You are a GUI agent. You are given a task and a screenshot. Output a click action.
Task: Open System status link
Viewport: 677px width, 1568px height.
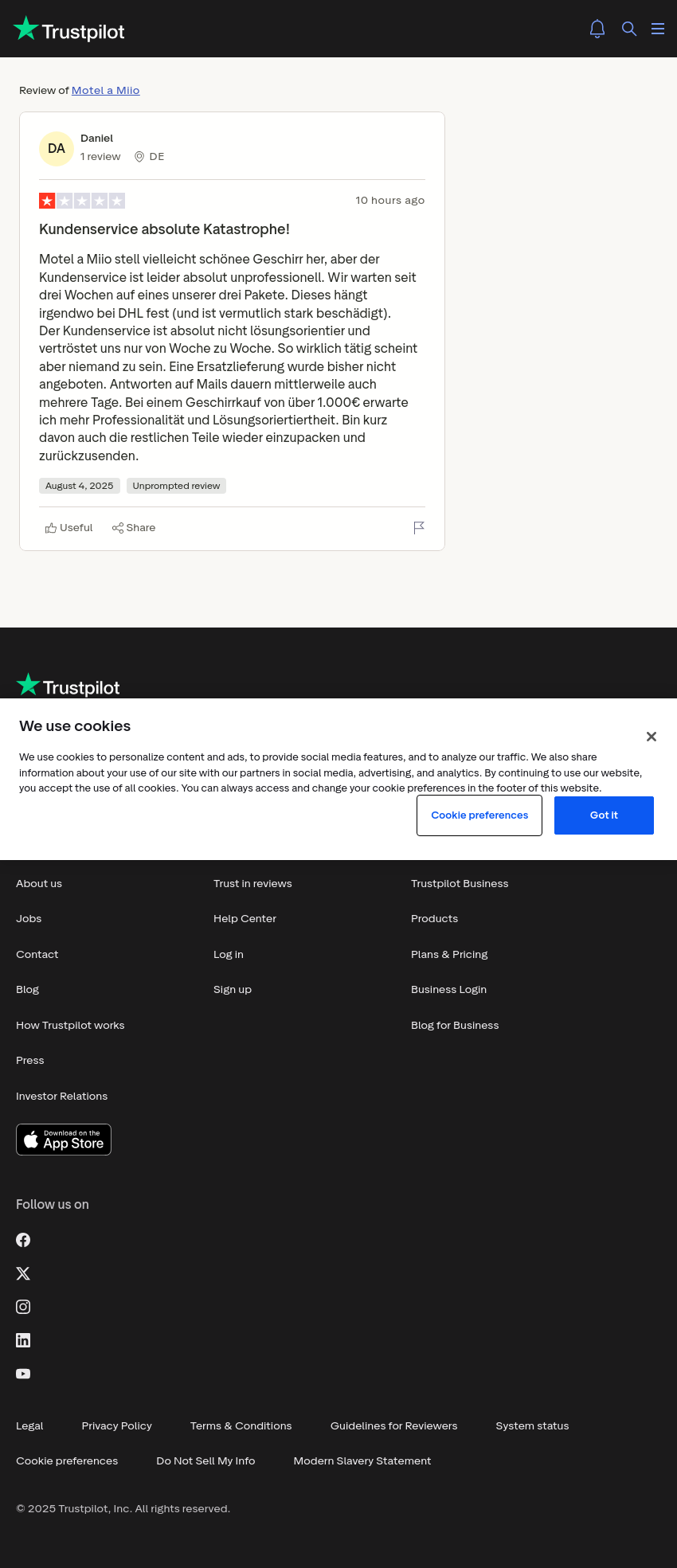532,1426
